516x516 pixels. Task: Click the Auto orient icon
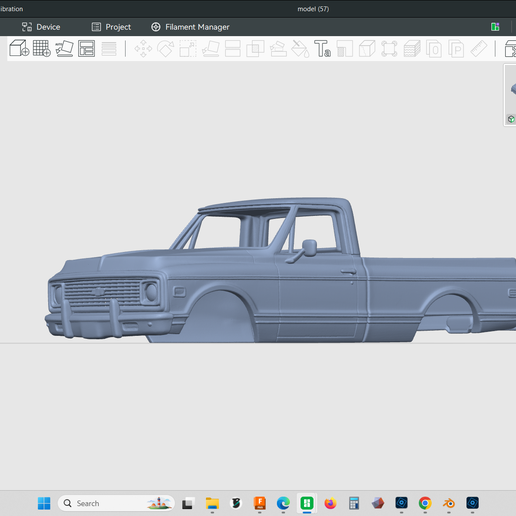[64, 49]
